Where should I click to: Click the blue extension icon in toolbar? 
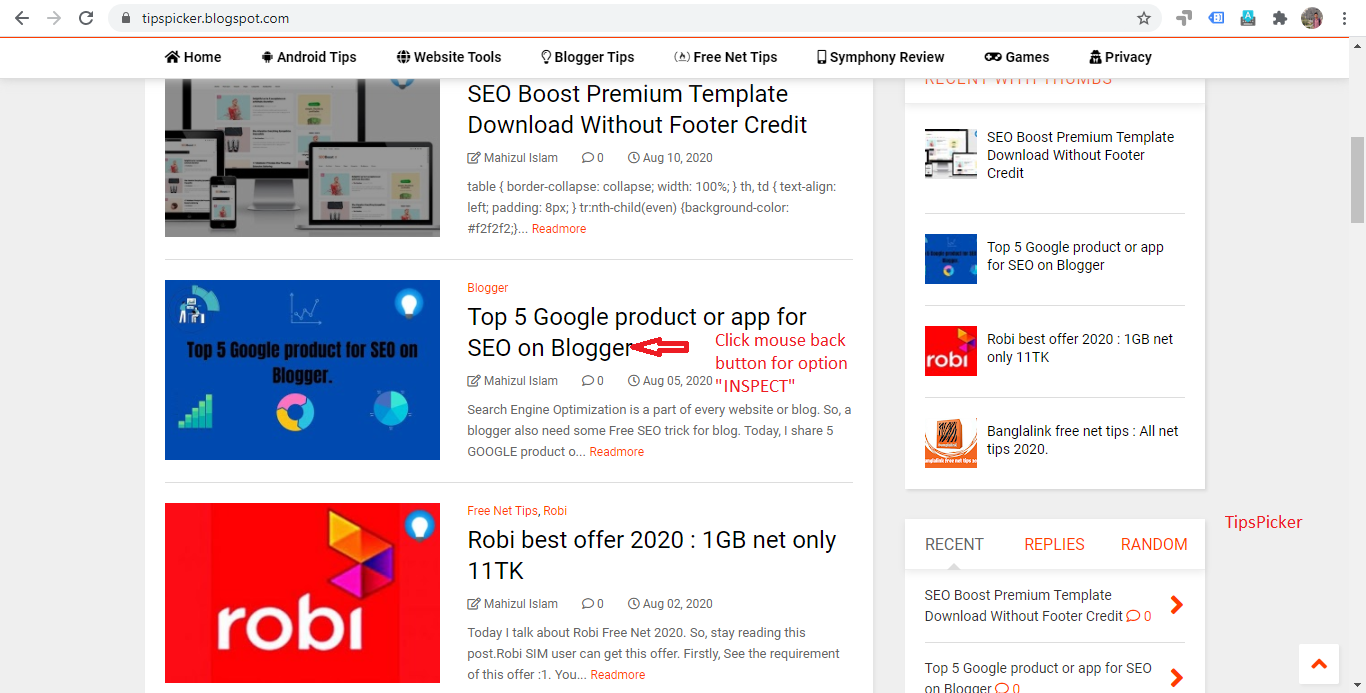pos(1216,18)
